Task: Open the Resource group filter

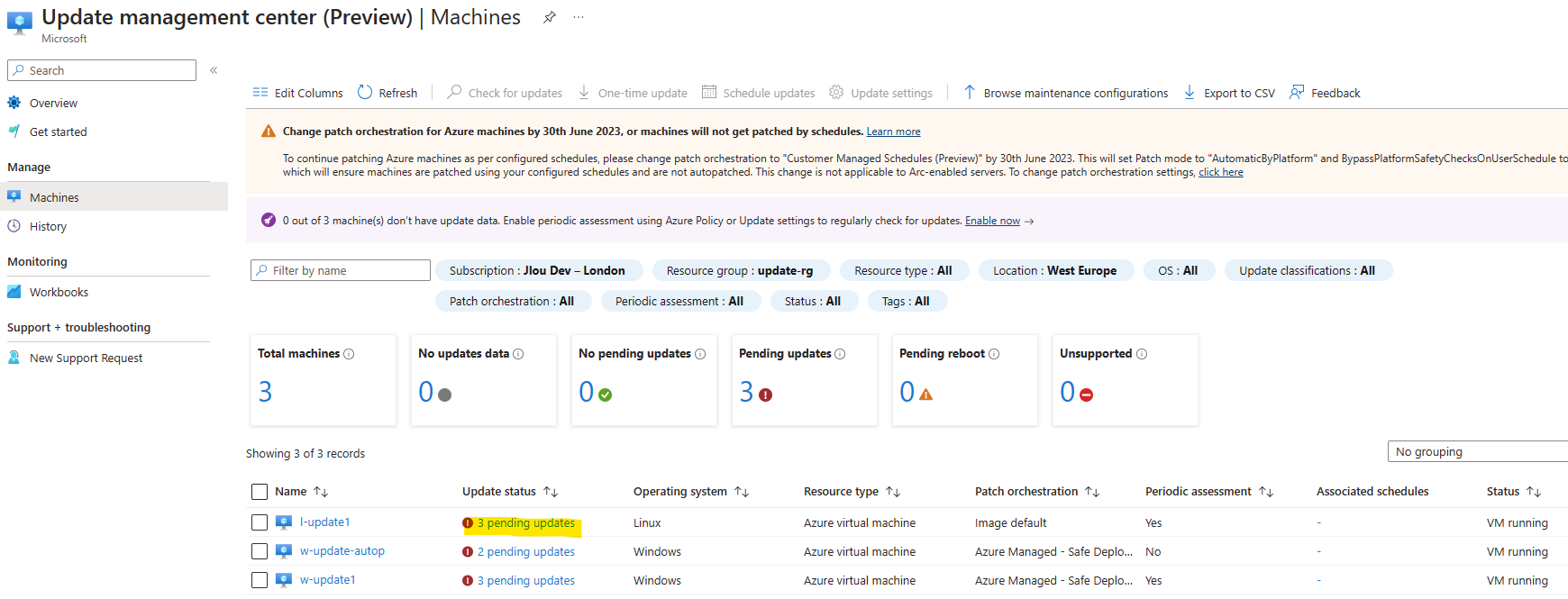Action: [x=740, y=270]
